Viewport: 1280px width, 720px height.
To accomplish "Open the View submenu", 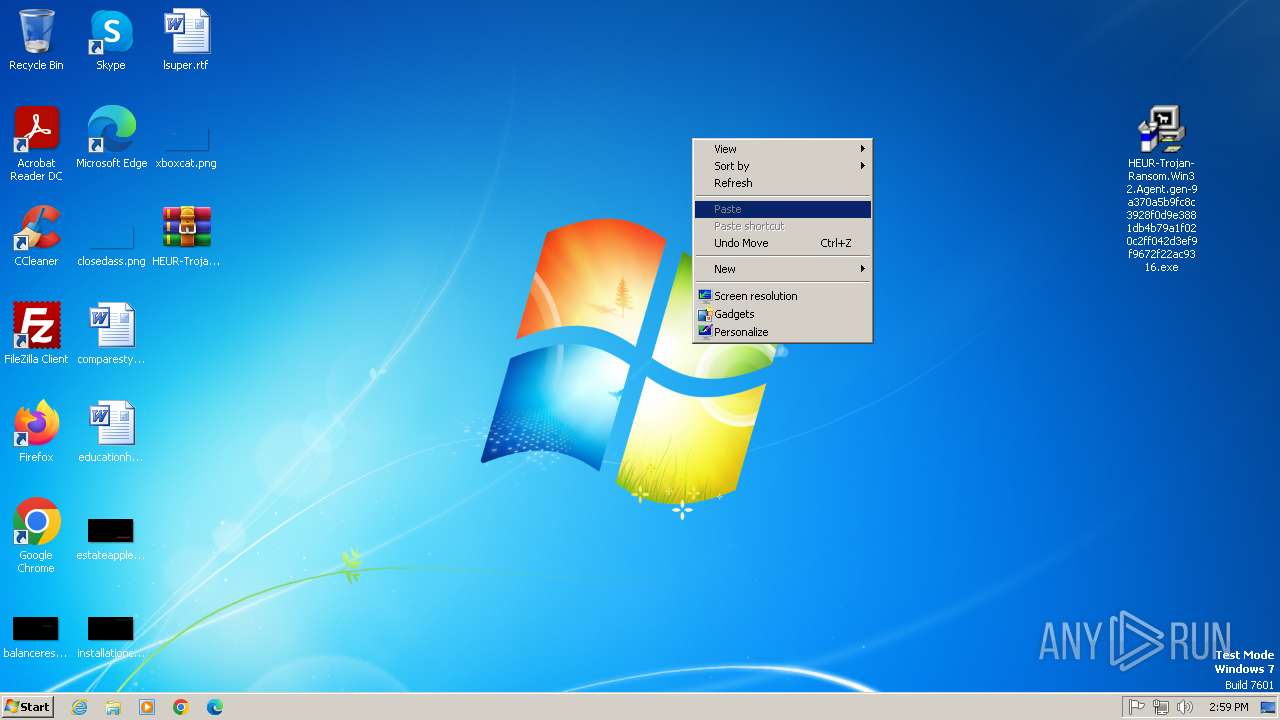I will tap(782, 149).
